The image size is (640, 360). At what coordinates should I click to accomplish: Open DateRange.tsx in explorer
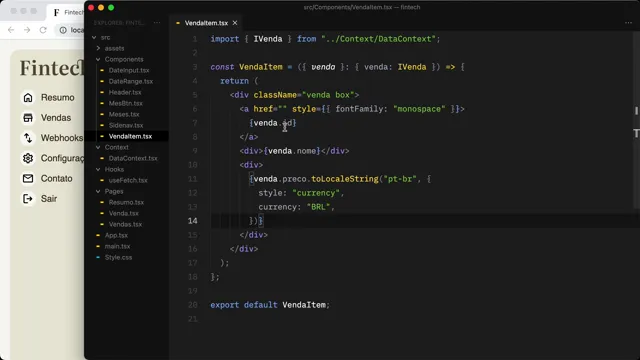131,81
